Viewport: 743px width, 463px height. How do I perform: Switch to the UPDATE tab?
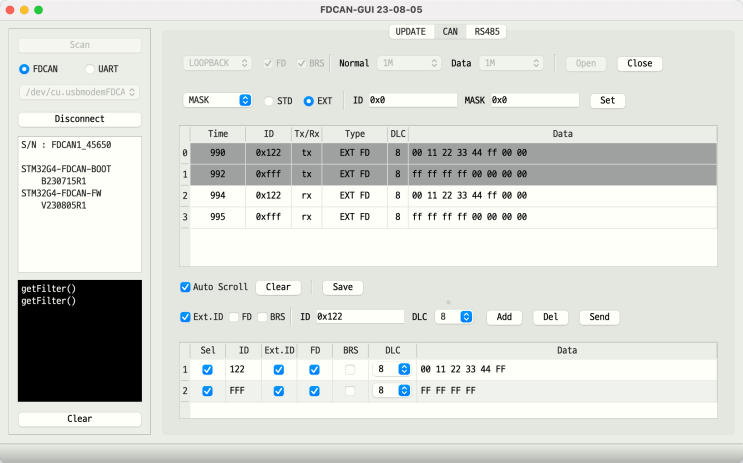coord(411,32)
